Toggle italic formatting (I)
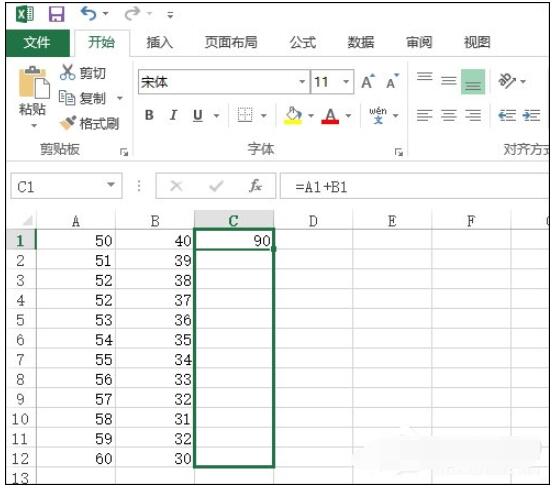The height and width of the screenshot is (488, 553). [x=173, y=115]
